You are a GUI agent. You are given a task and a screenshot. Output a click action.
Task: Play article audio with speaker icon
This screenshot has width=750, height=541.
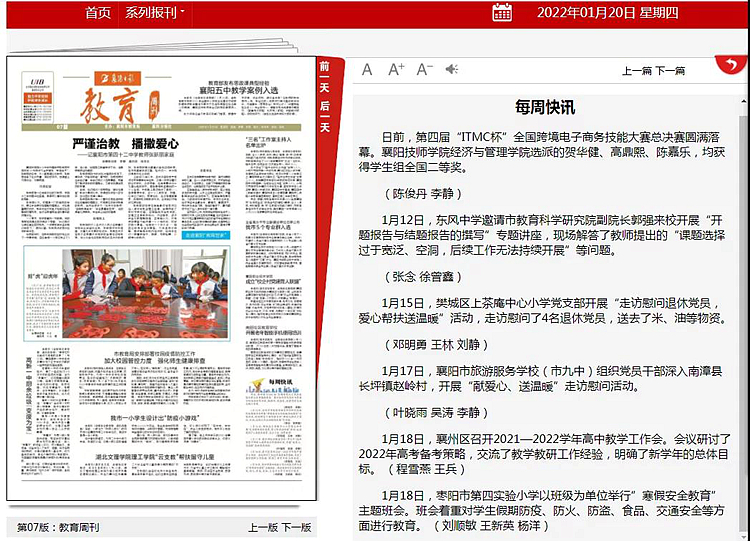[452, 69]
